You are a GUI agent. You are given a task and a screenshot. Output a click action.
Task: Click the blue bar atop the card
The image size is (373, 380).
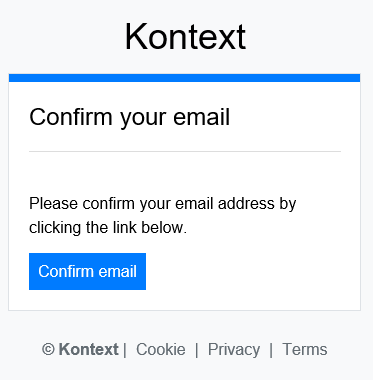coord(184,78)
